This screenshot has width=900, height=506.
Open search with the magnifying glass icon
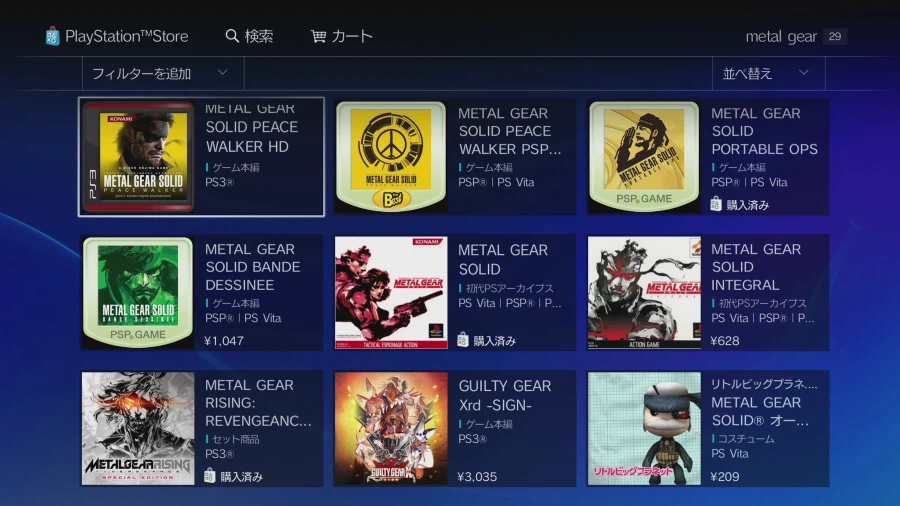[x=232, y=36]
